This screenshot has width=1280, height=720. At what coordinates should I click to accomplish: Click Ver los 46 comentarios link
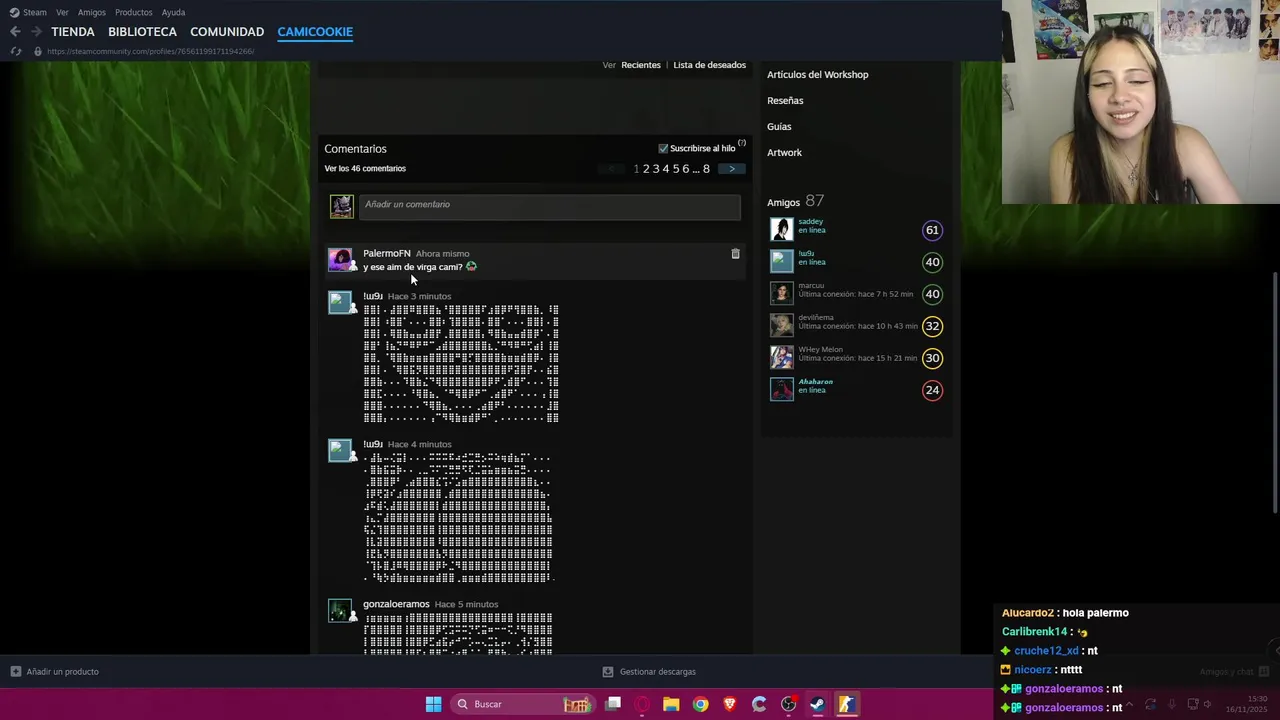click(365, 169)
